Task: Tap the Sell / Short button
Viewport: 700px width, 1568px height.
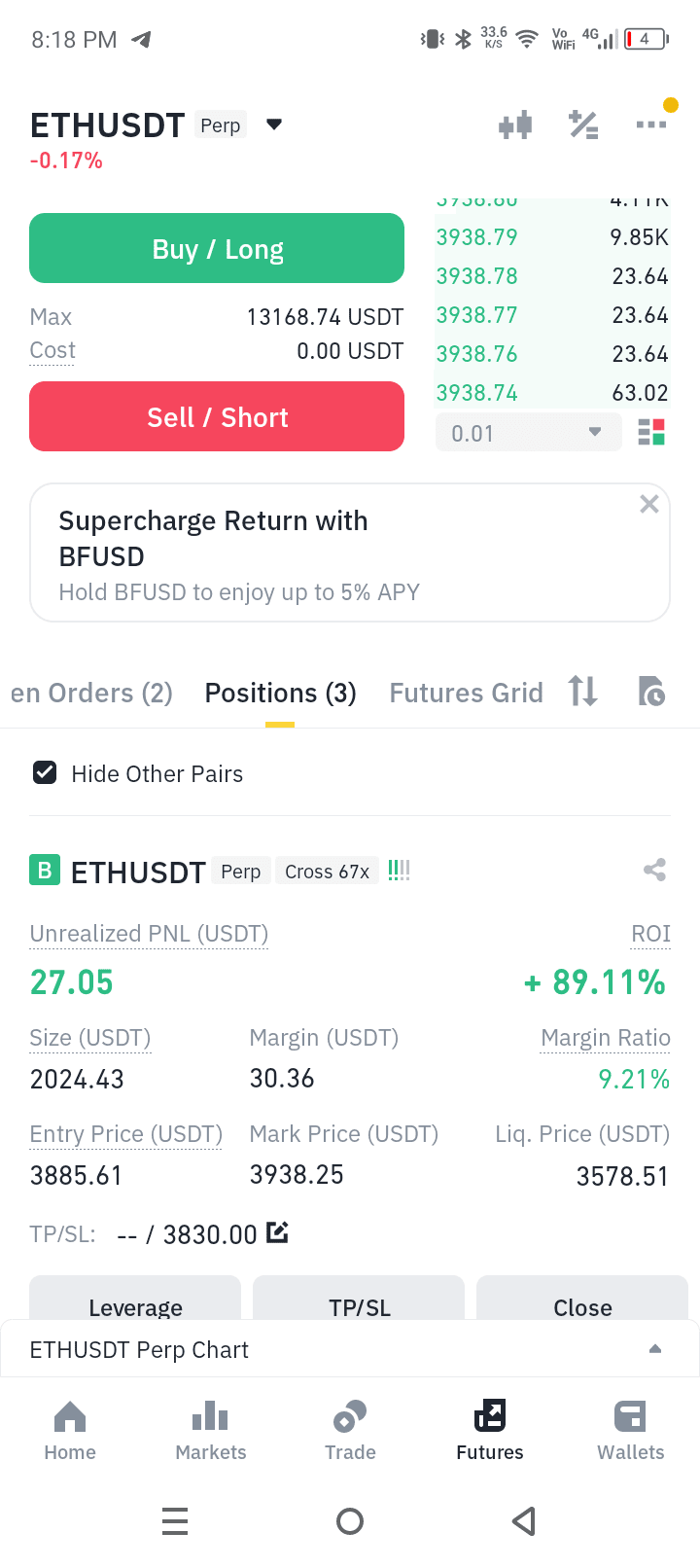Action: (x=217, y=416)
